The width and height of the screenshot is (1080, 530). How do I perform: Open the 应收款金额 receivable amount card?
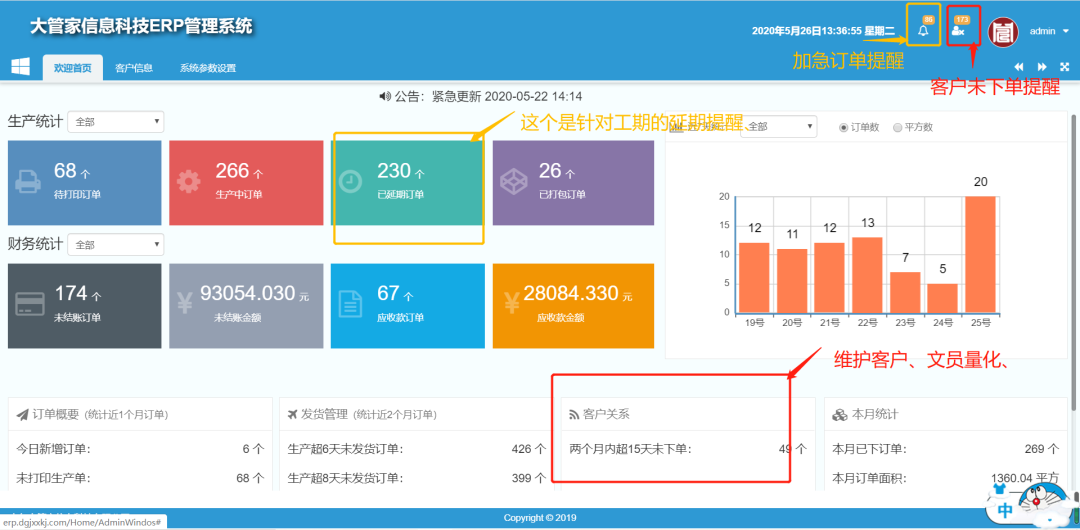click(573, 306)
